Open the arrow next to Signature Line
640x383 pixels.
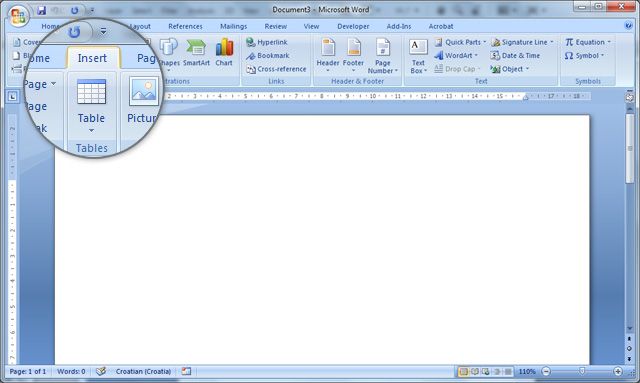coord(552,42)
